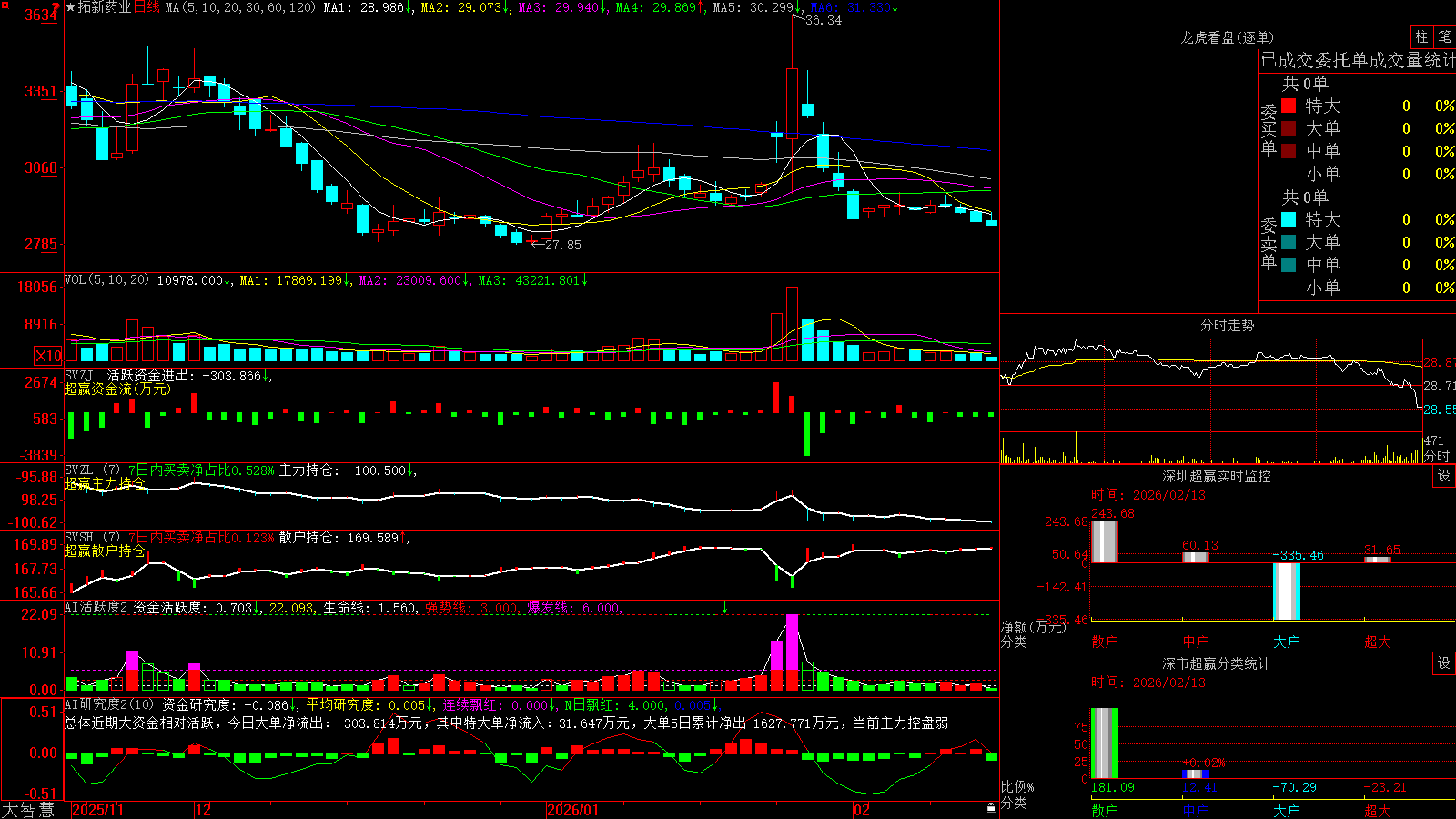Select the AI研究度2(10) indicator label
The height and width of the screenshot is (819, 1456).
coord(110,704)
